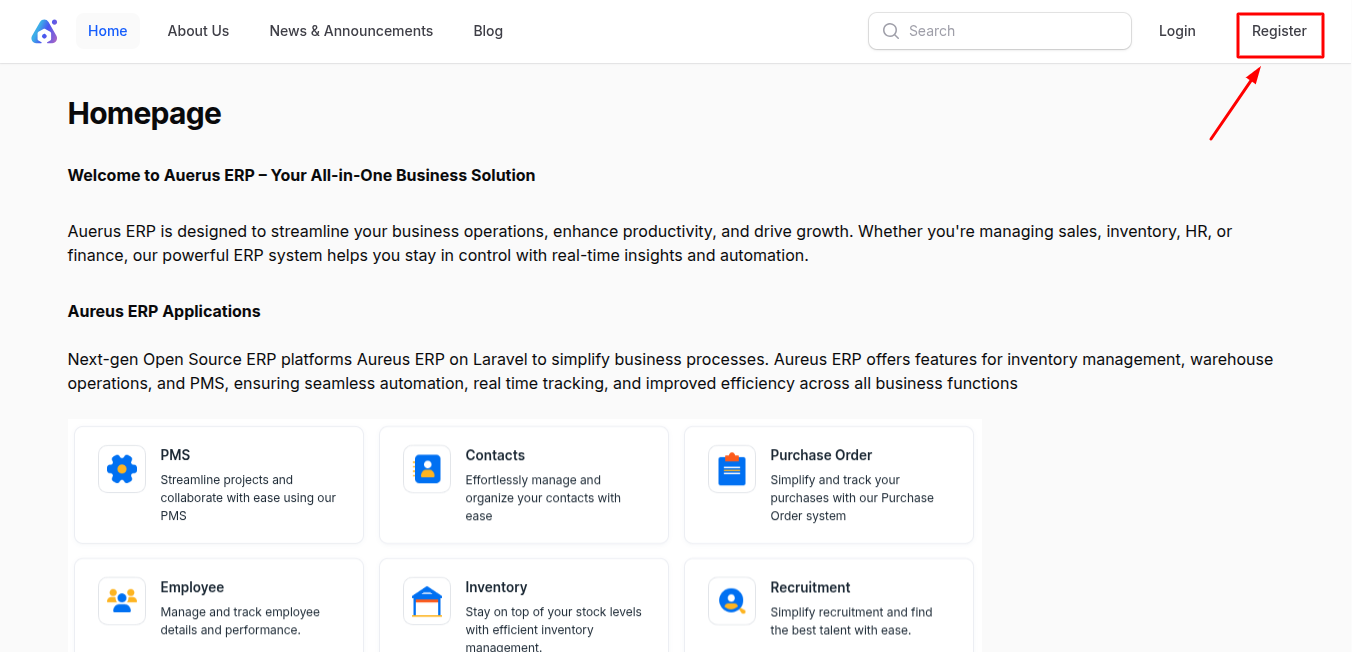Click the Recruitment search-person icon
Screen dimensions: 1352x652
click(x=732, y=601)
